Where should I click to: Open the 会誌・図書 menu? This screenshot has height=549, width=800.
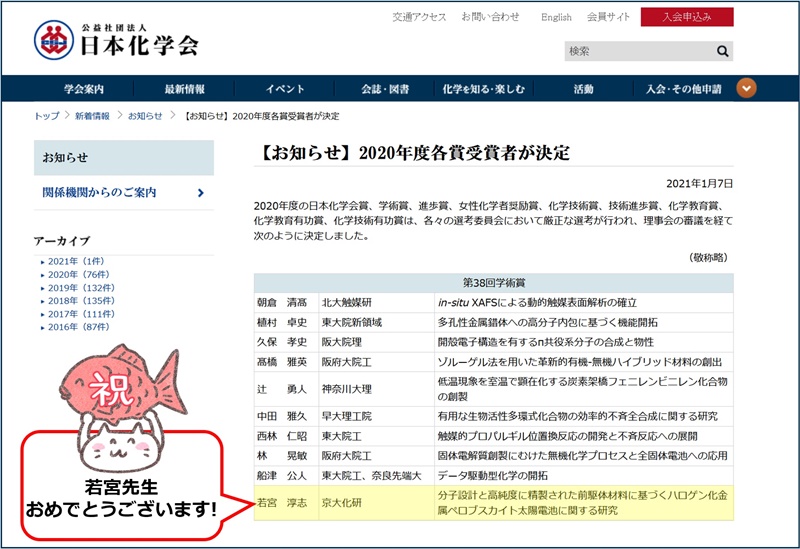[385, 89]
